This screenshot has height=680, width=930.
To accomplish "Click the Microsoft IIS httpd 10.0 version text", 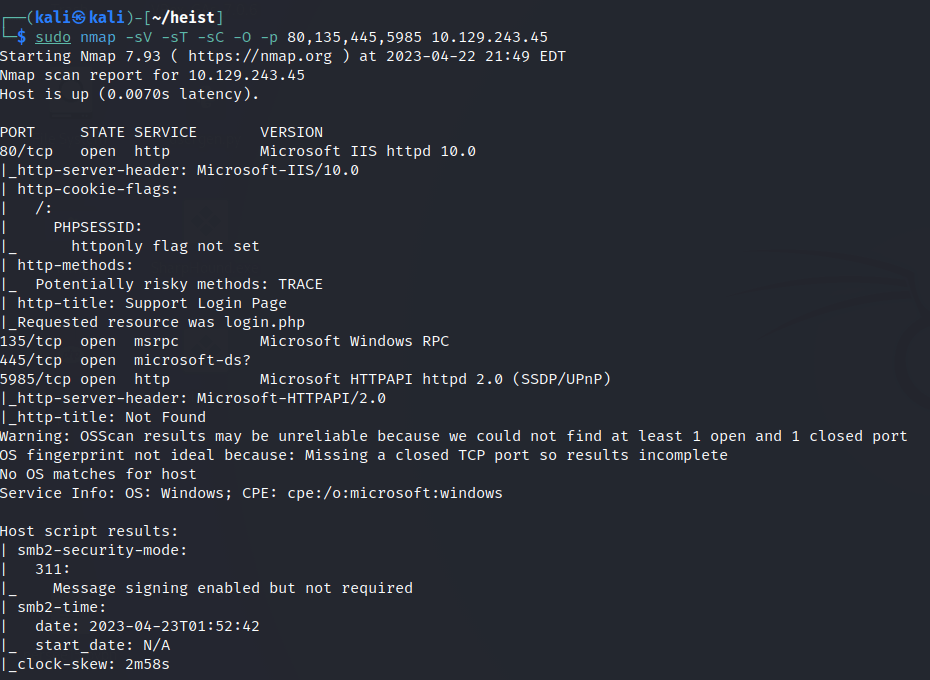I will (367, 151).
